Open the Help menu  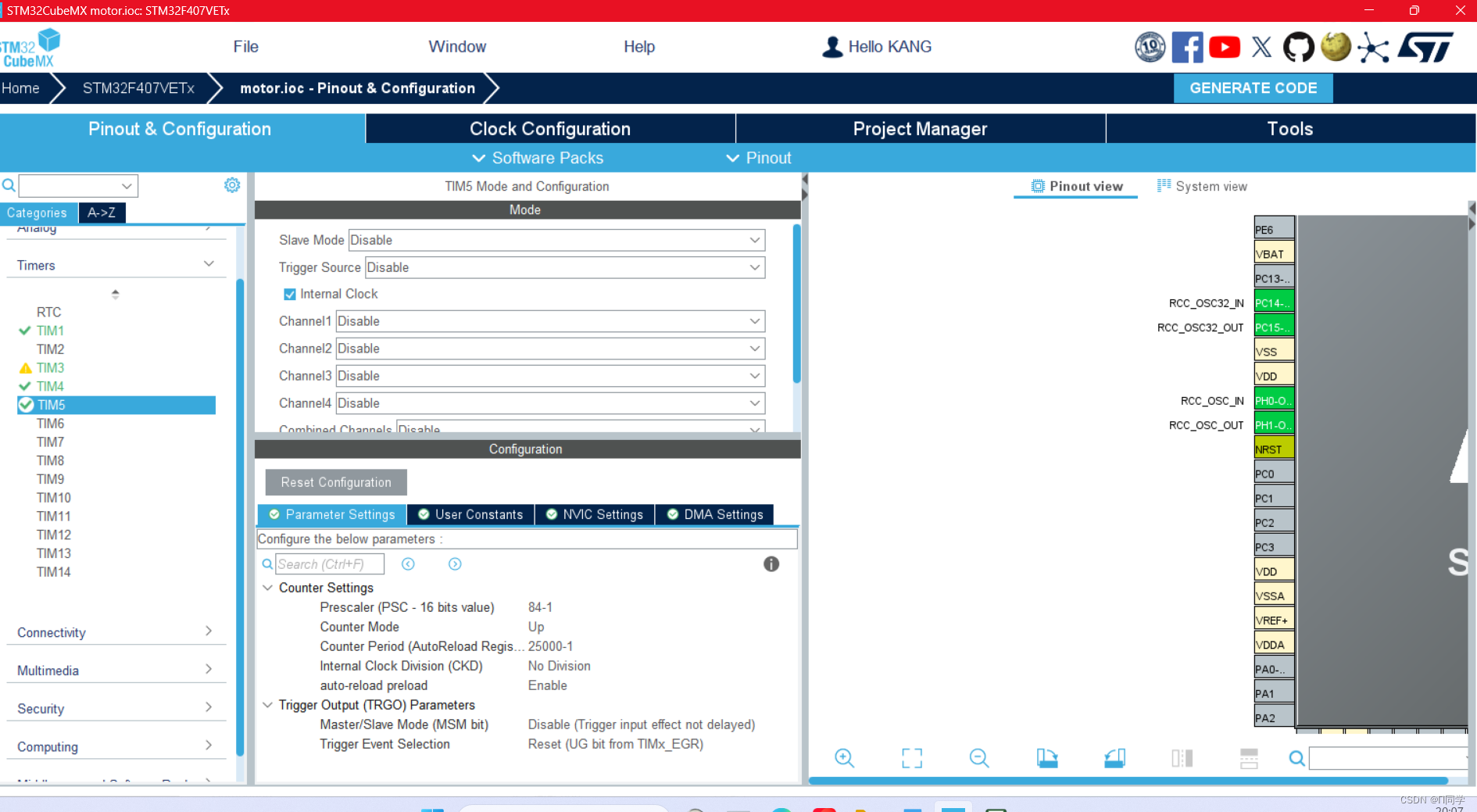(x=639, y=47)
